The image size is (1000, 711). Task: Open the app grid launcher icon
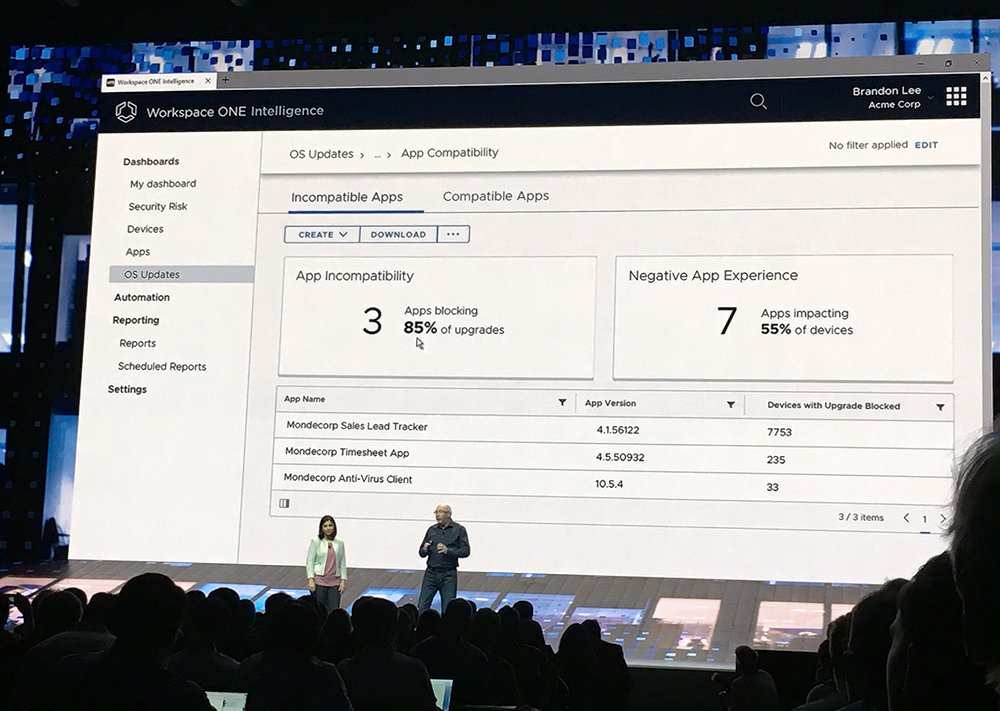[x=956, y=96]
